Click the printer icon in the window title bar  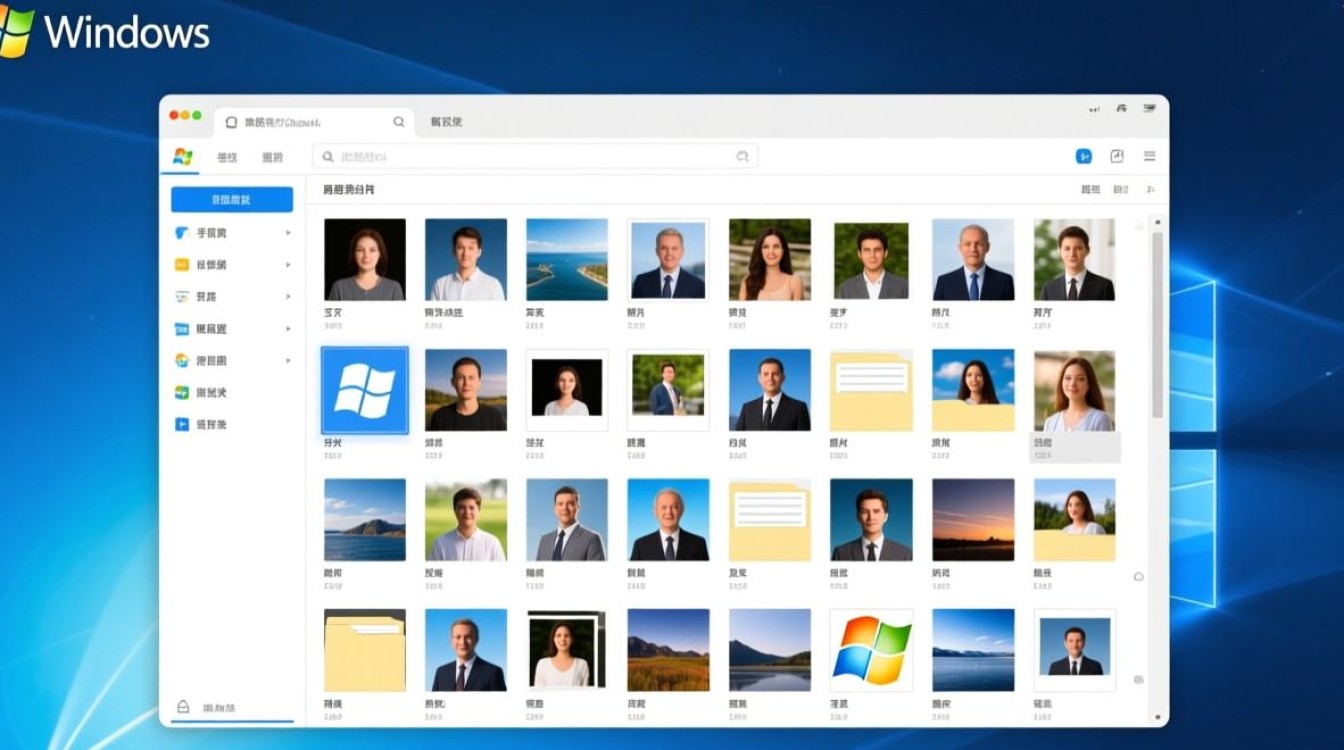click(x=1149, y=108)
